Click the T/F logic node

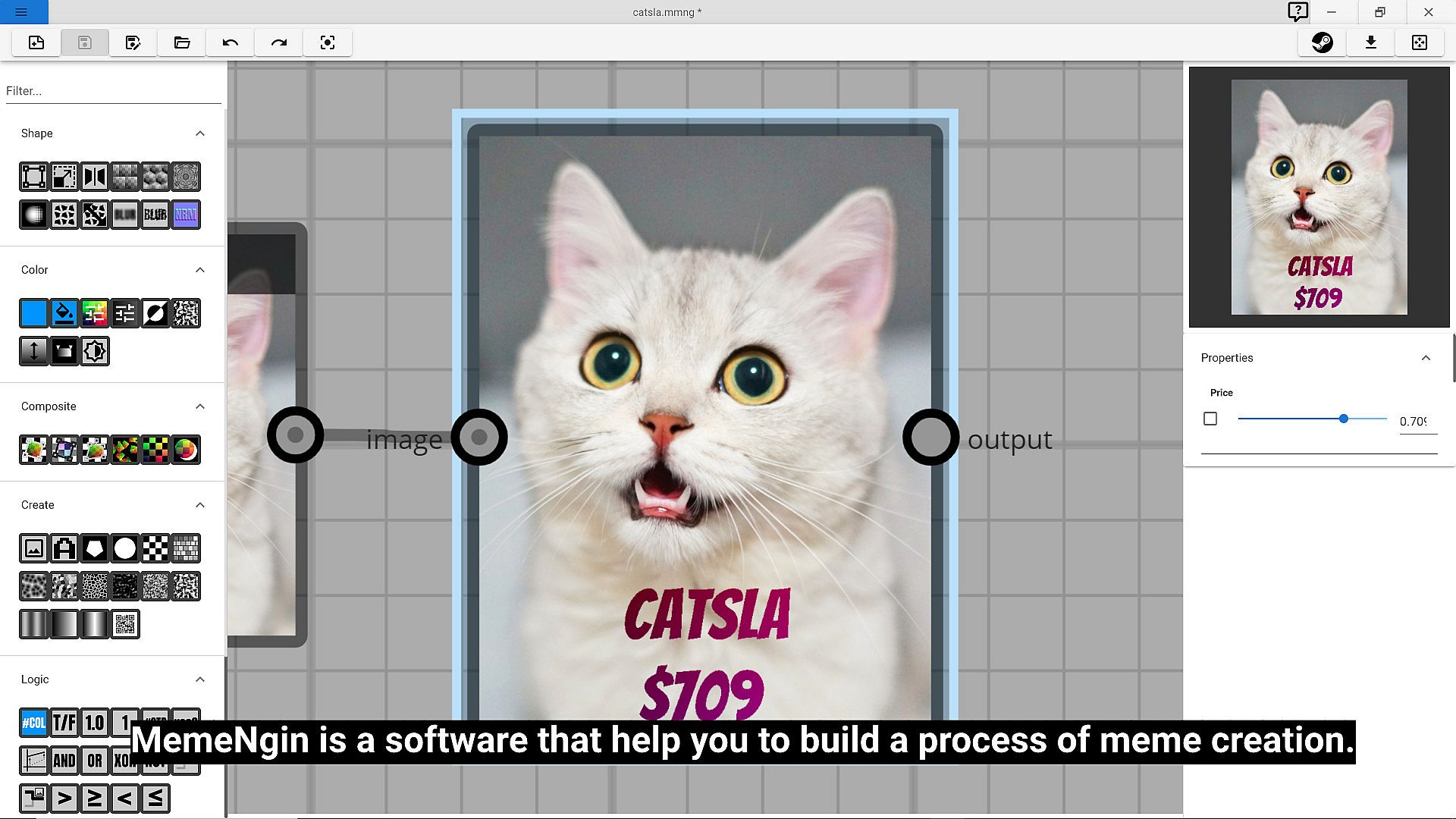click(64, 723)
